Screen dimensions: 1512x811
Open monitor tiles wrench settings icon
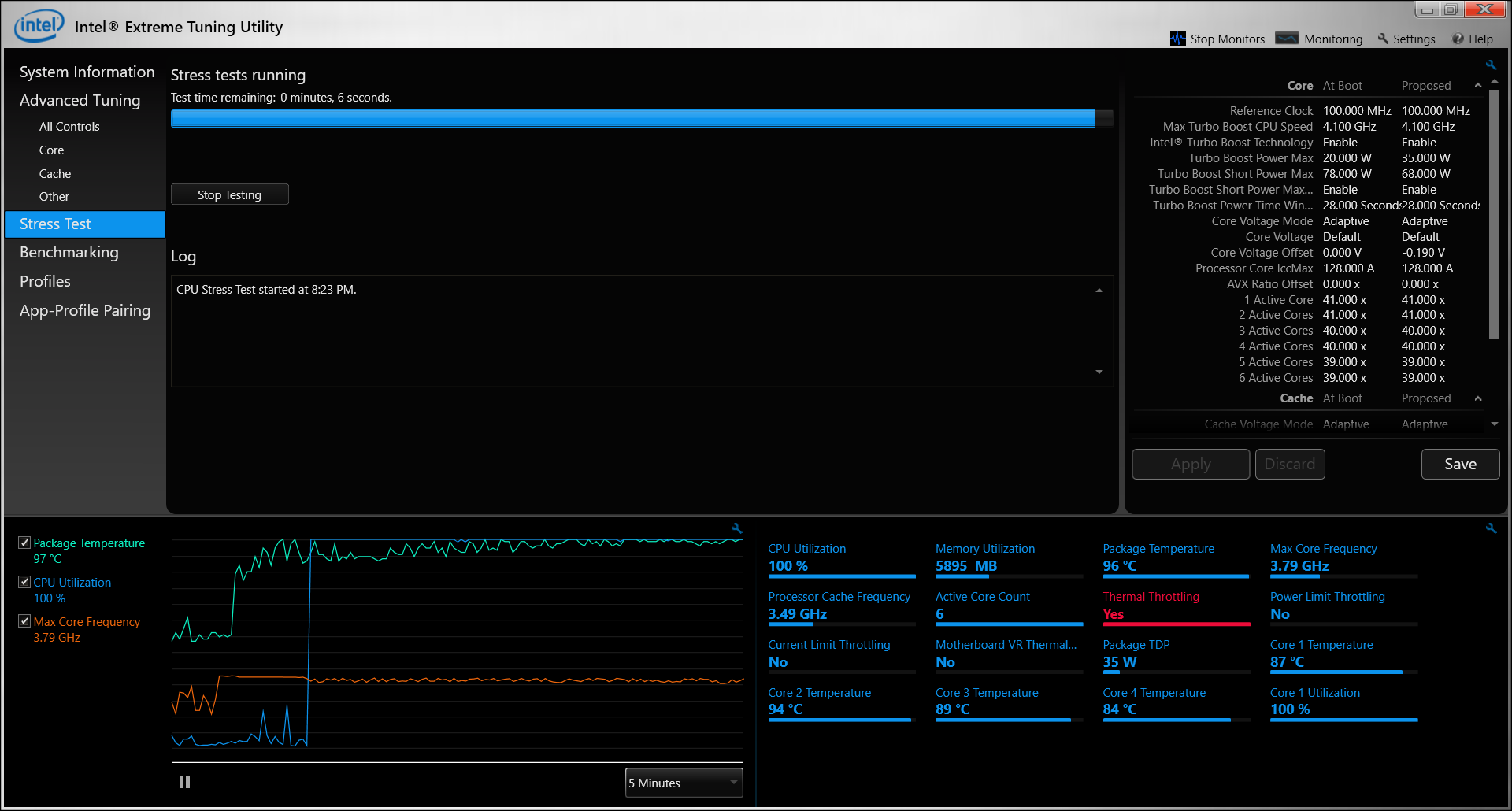(1491, 528)
